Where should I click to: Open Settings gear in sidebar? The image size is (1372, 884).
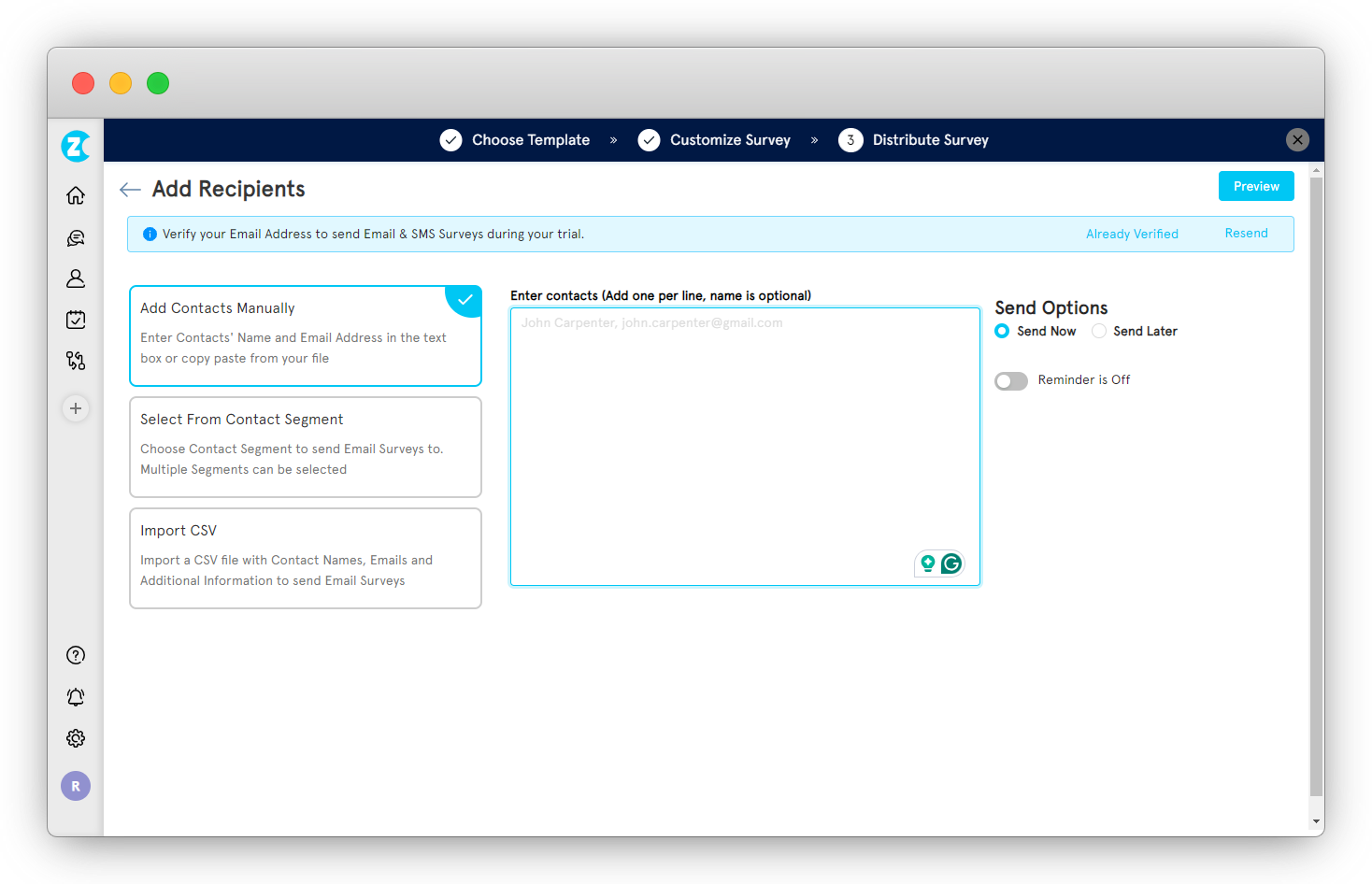click(75, 738)
